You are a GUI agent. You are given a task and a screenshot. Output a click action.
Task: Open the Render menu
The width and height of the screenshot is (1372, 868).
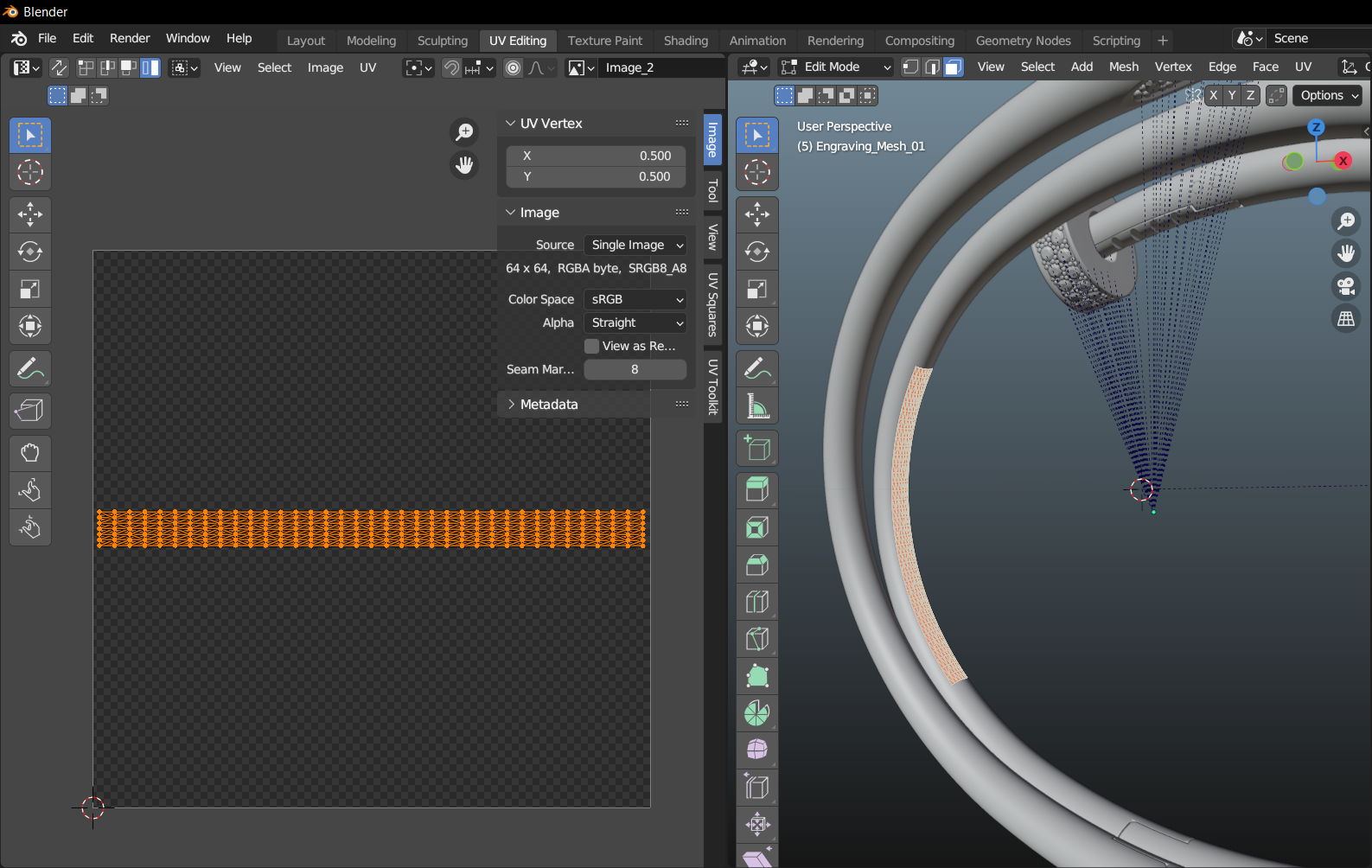pyautogui.click(x=130, y=39)
